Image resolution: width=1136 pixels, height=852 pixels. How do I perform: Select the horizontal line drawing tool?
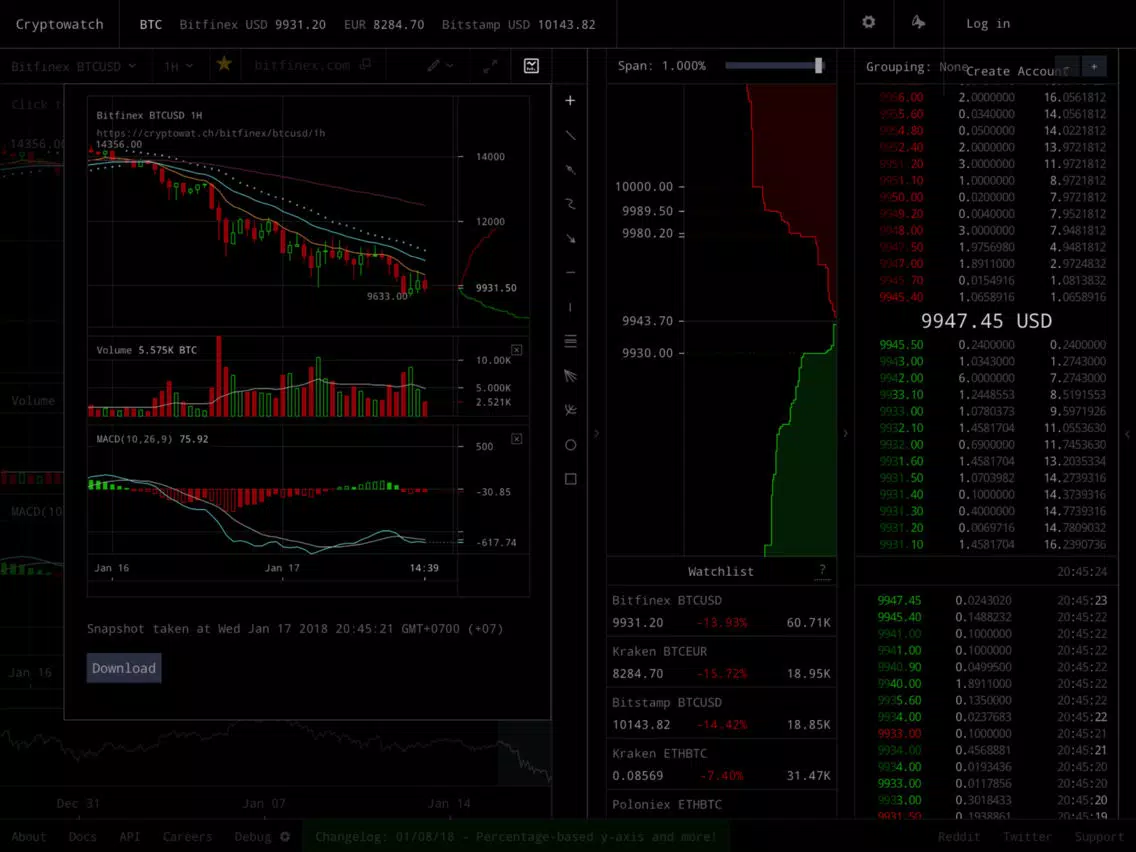click(x=570, y=272)
